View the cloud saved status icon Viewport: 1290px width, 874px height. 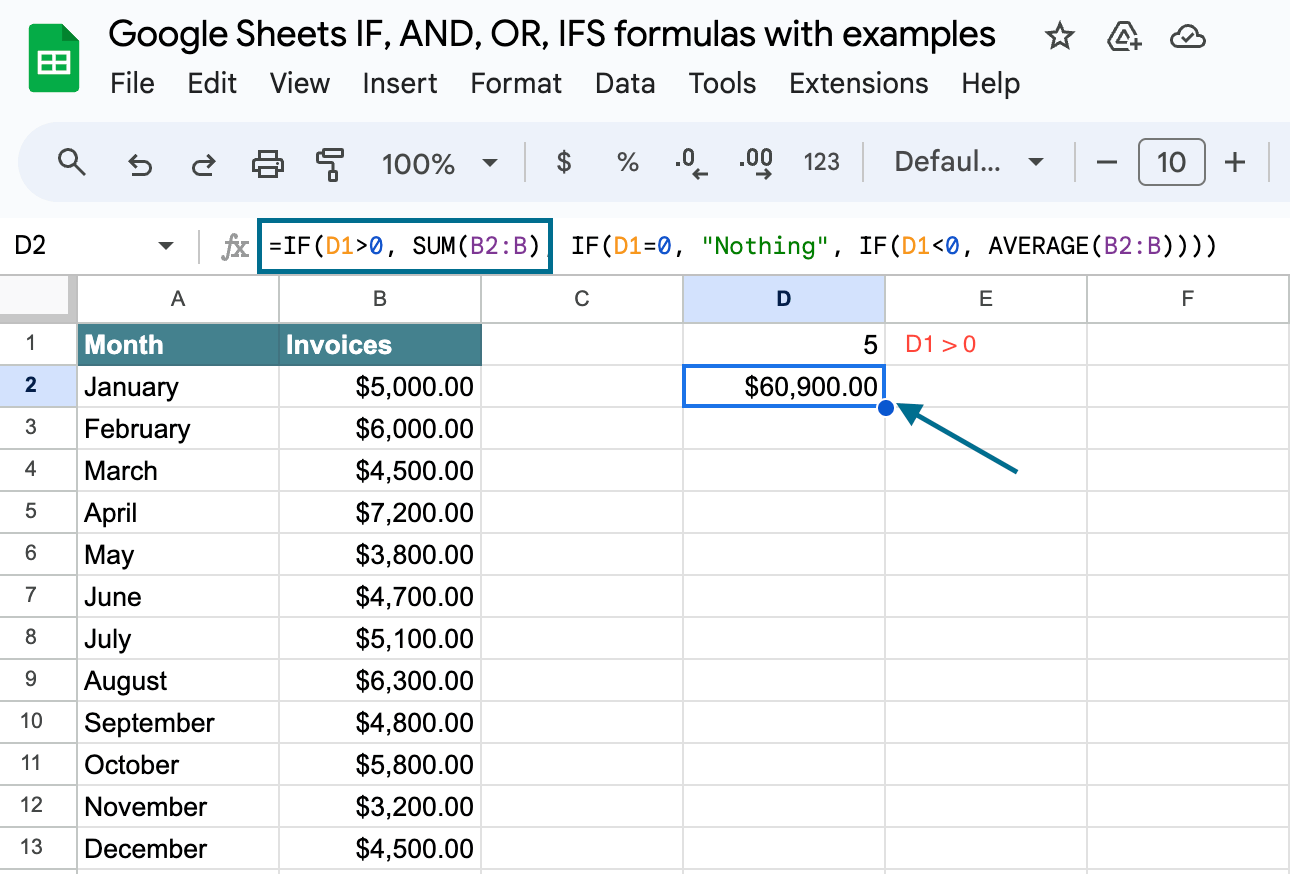pos(1187,38)
